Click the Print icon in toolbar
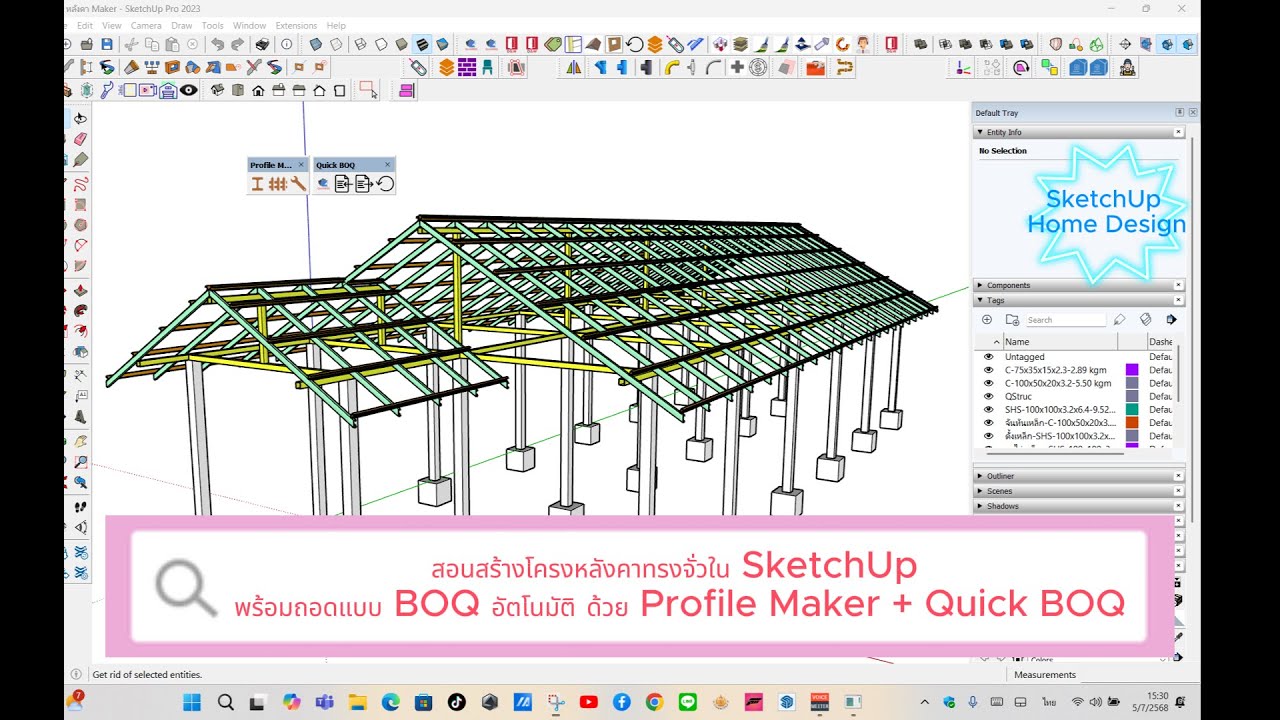1280x720 pixels. click(x=262, y=44)
